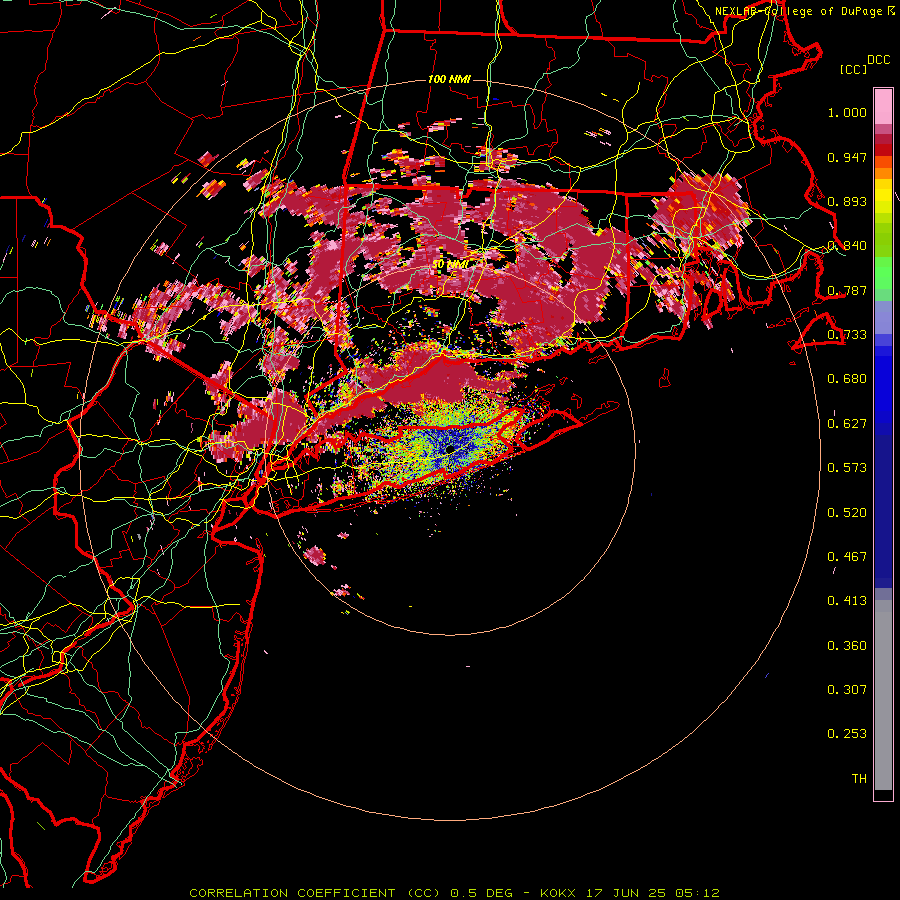900x900 pixels.
Task: Pick the bright green color bar segment
Action: click(x=883, y=273)
